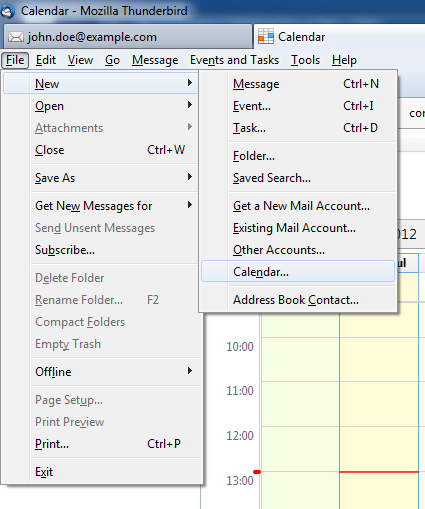Expand the Open submenu arrow
The width and height of the screenshot is (425, 509).
pos(190,105)
